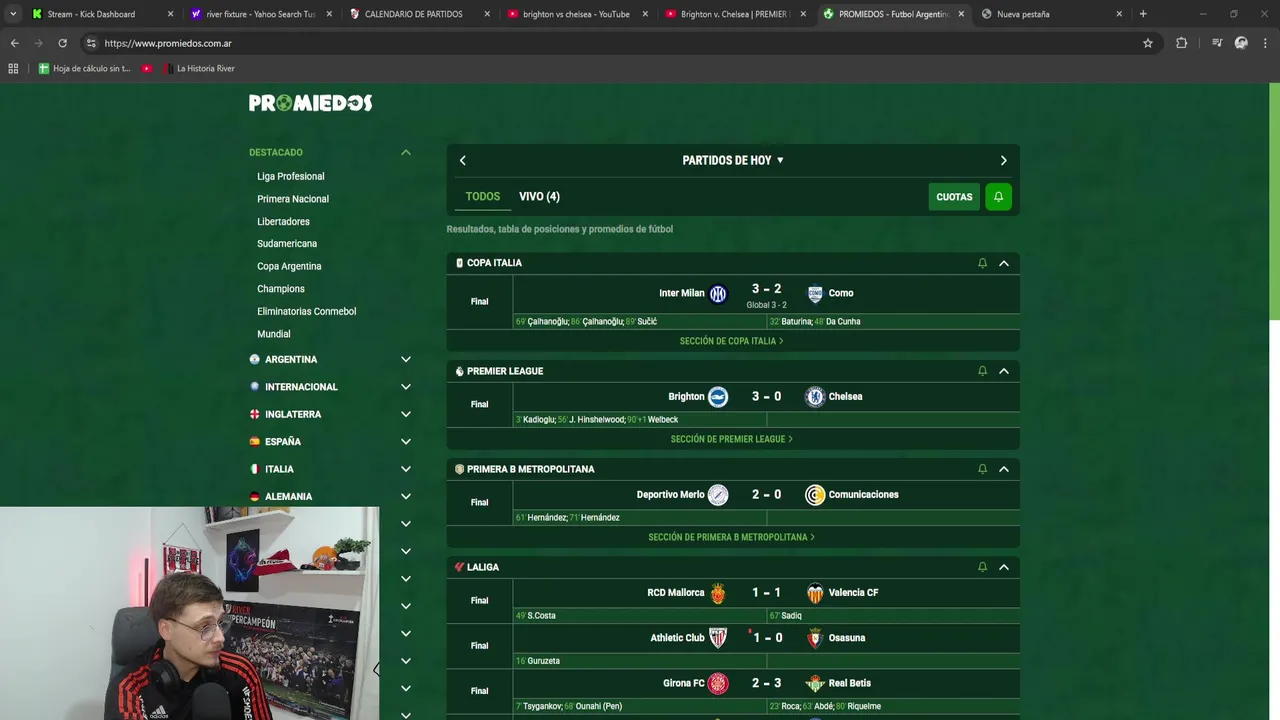
Task: Click the Deportivo Merlo crest
Action: tap(718, 495)
